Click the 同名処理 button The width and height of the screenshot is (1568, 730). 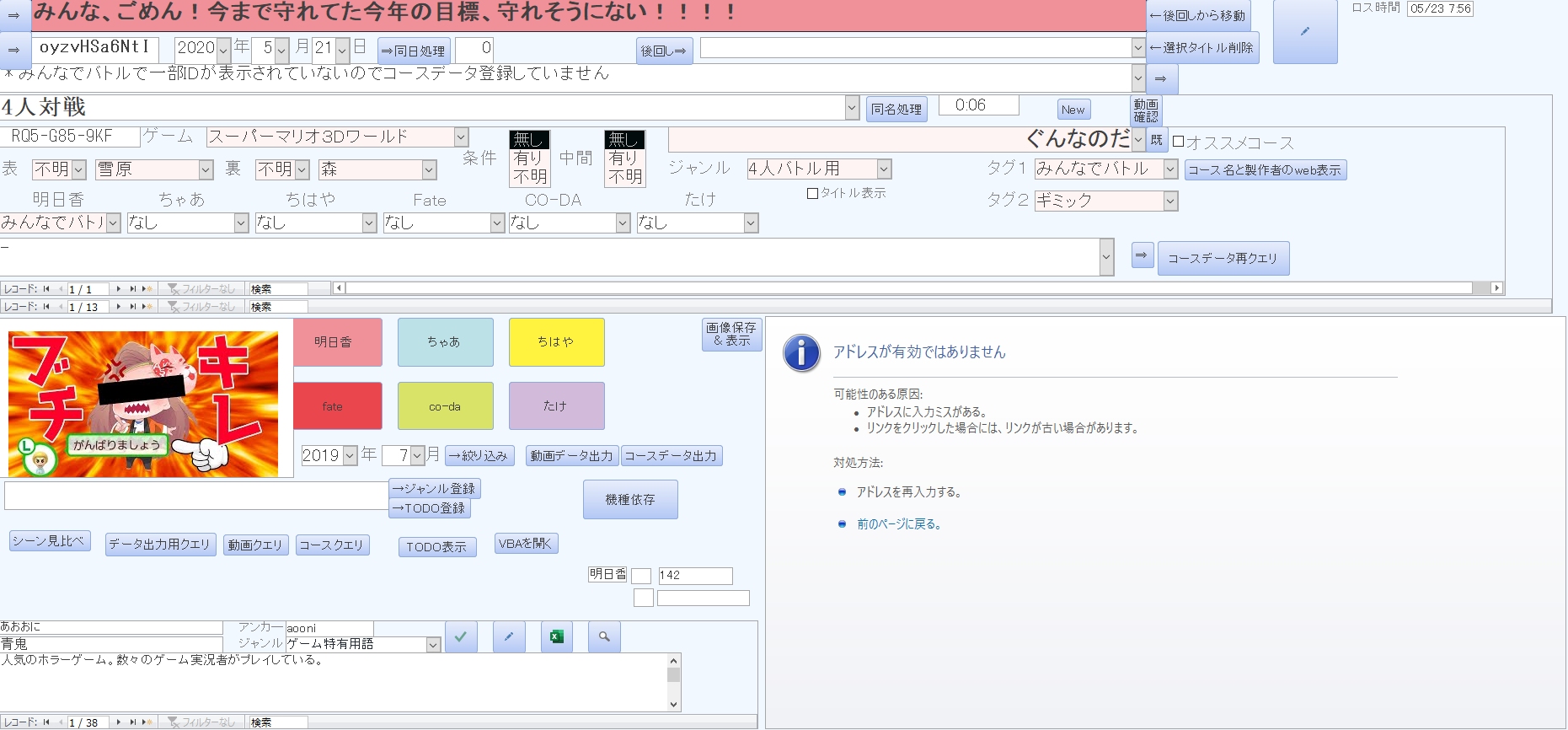[896, 110]
